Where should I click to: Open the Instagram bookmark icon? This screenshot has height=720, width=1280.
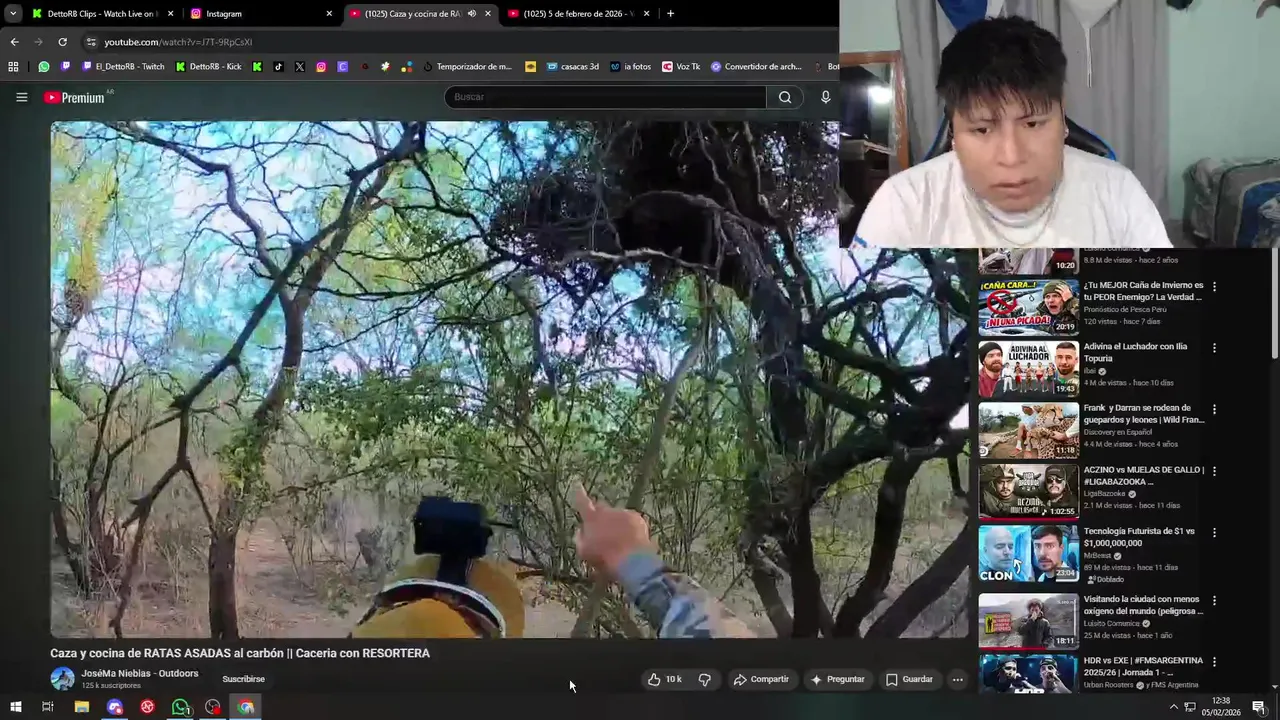point(321,67)
